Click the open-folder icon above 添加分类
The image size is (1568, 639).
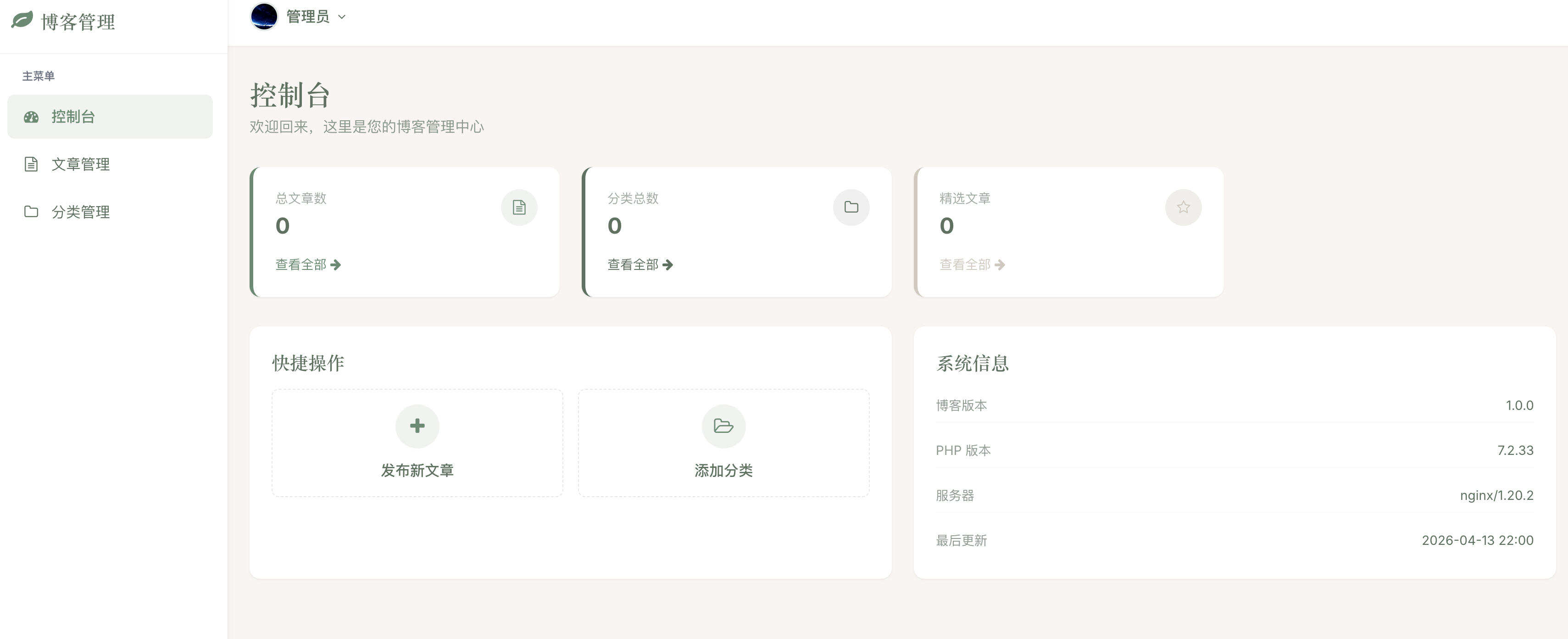tap(723, 426)
